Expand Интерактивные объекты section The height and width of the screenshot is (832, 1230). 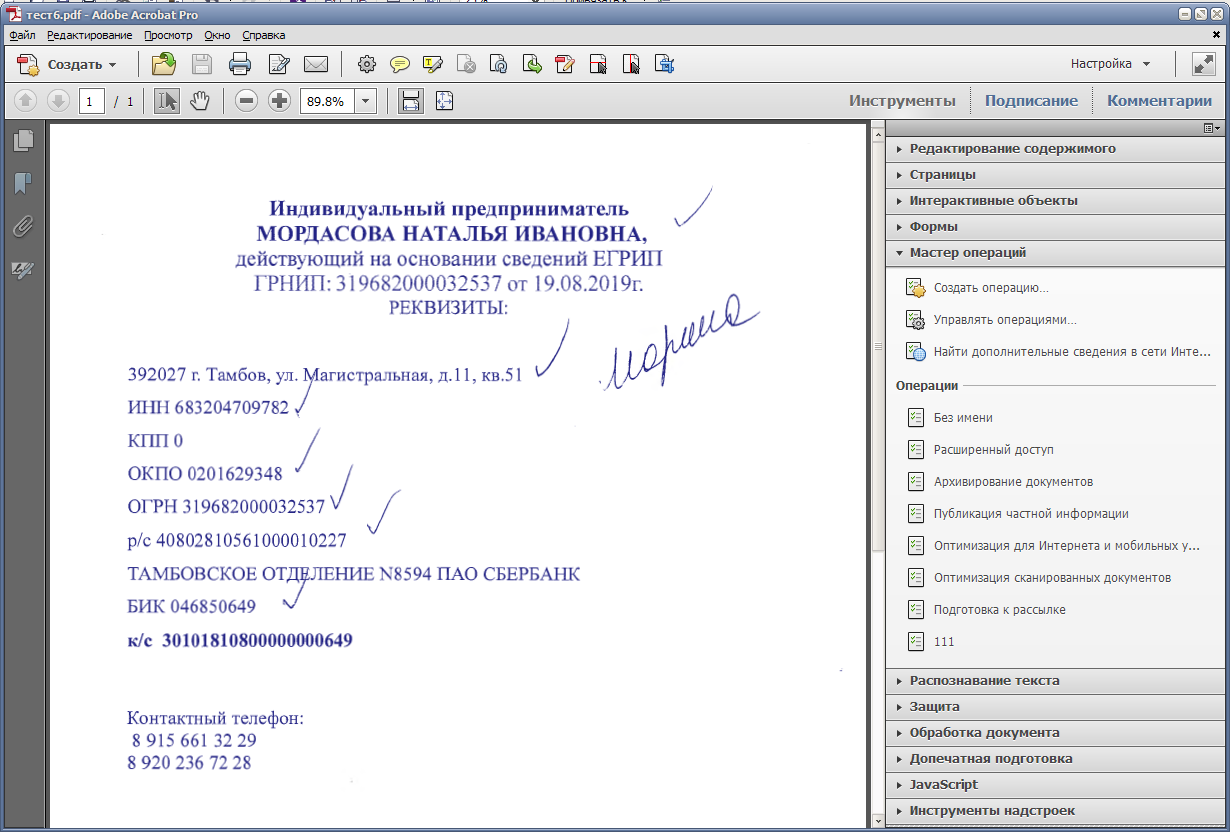1054,201
